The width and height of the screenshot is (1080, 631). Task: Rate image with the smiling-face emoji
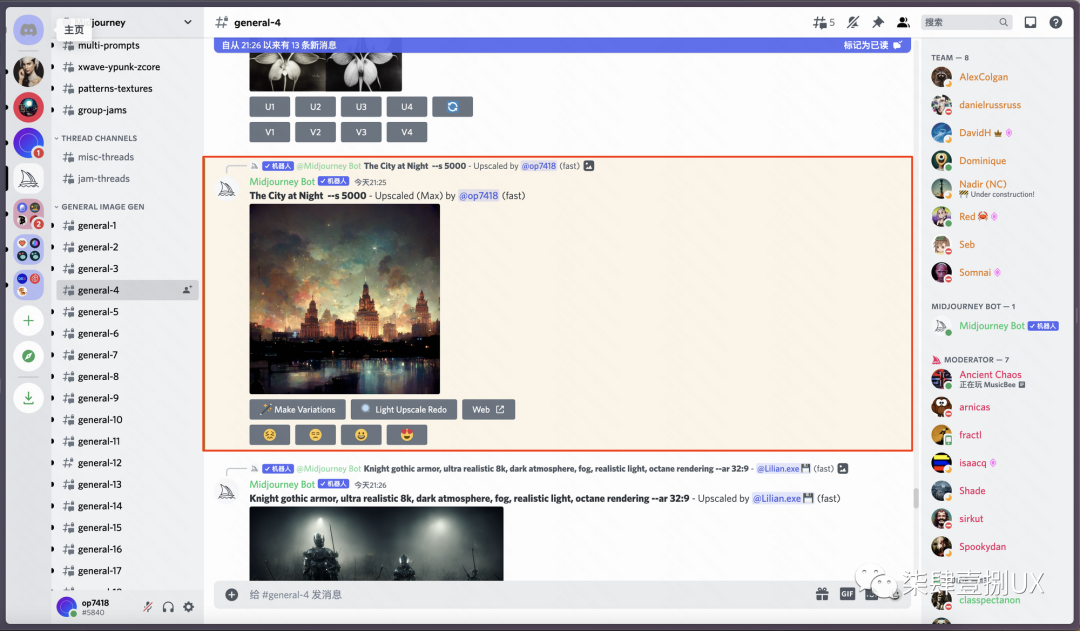point(361,435)
